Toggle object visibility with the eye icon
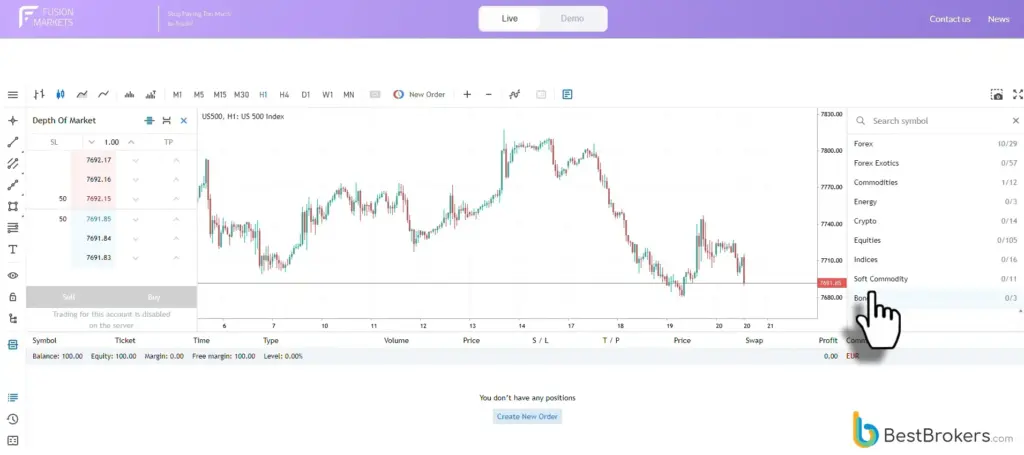Screen dimensions: 1024x455 [x=12, y=275]
